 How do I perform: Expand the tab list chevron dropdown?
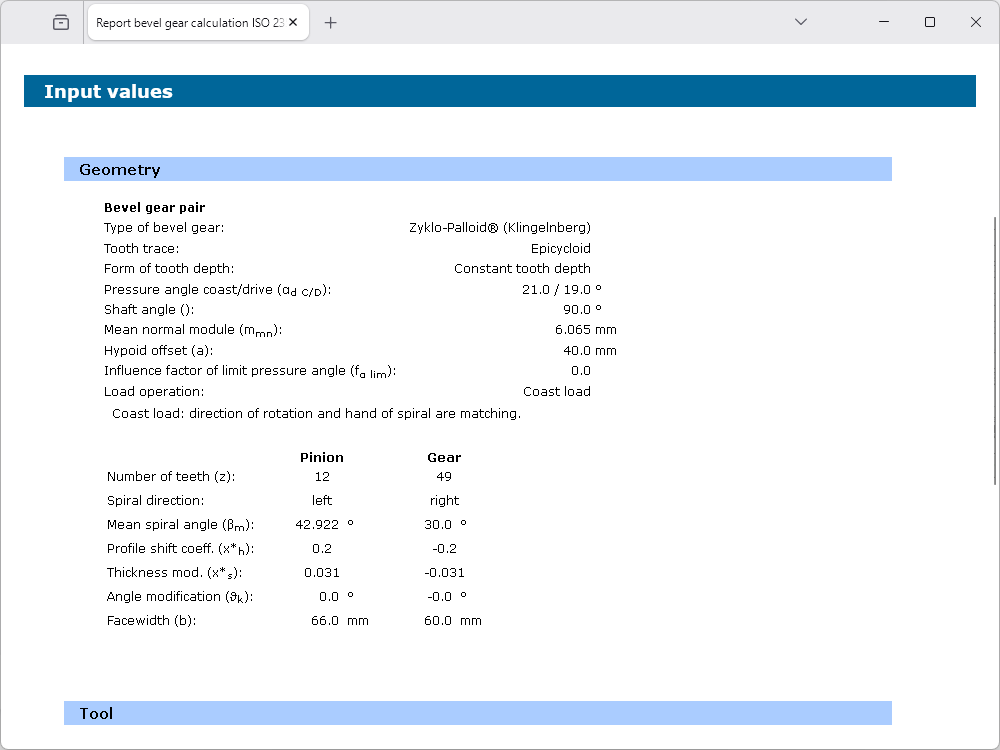800,22
